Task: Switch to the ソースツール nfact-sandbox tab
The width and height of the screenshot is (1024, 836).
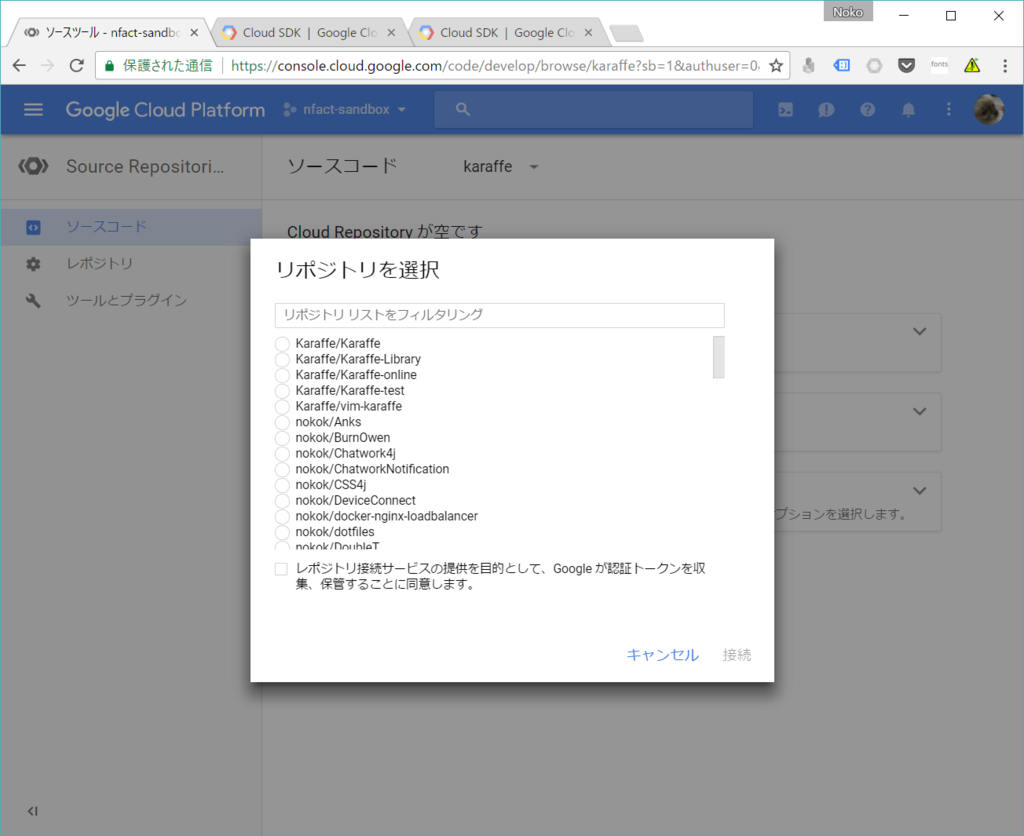Action: (x=108, y=32)
